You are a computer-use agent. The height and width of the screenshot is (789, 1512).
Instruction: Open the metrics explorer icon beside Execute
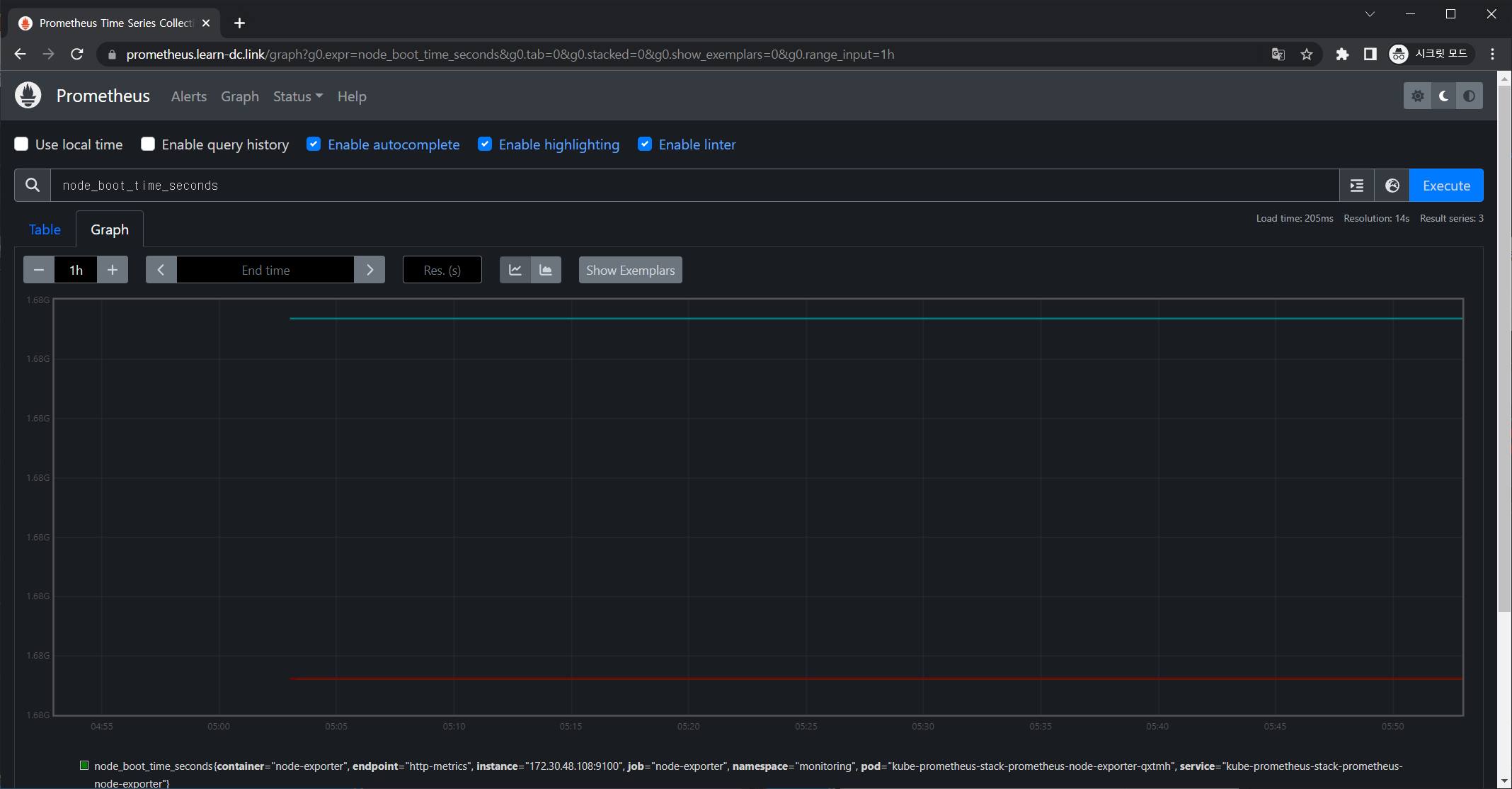(1357, 185)
